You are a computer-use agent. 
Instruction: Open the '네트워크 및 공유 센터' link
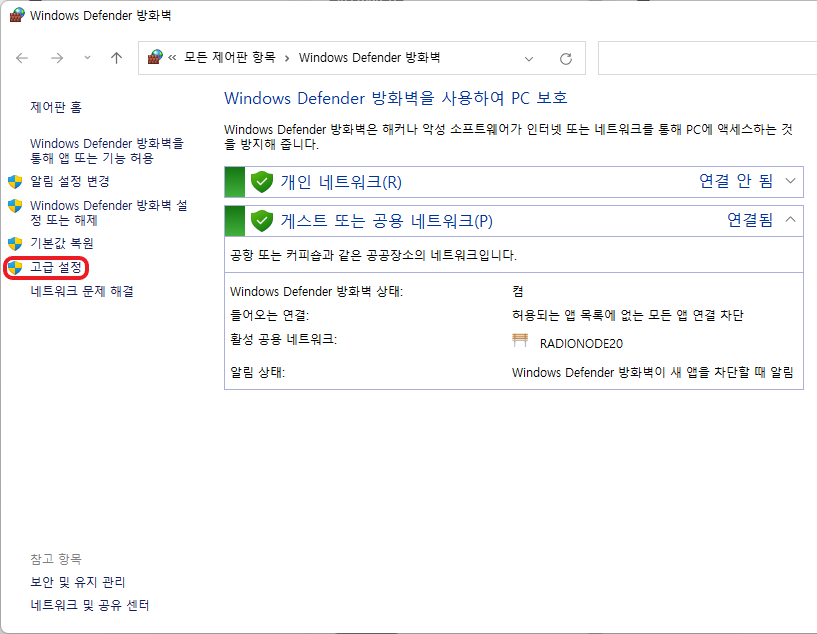[90, 605]
